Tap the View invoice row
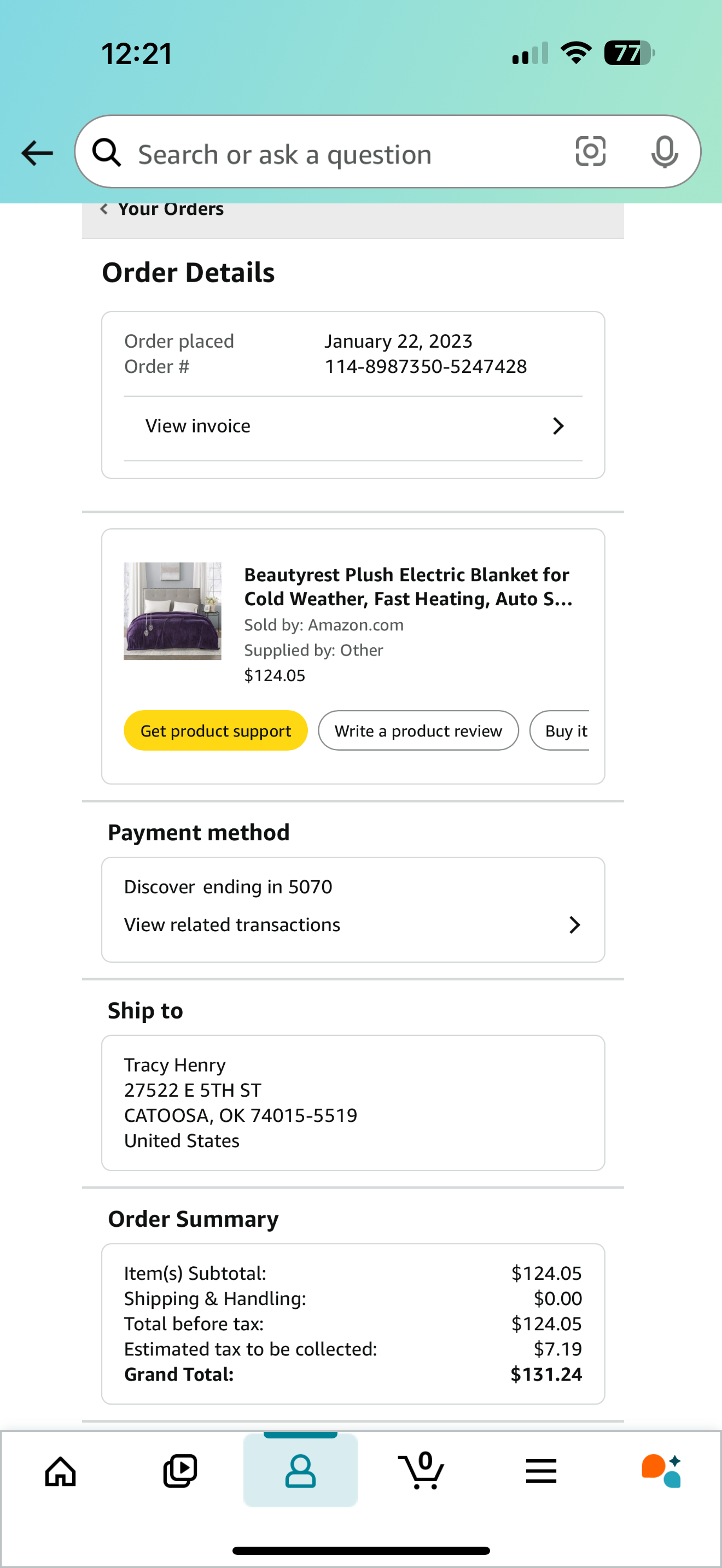This screenshot has height=1568, width=722. (353, 426)
